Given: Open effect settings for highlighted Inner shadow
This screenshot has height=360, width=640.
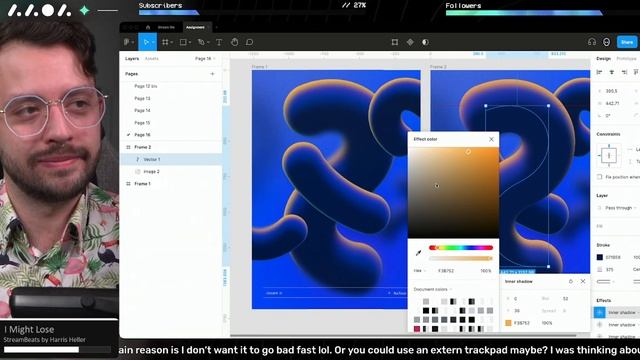Looking at the screenshot, I should pos(599,312).
